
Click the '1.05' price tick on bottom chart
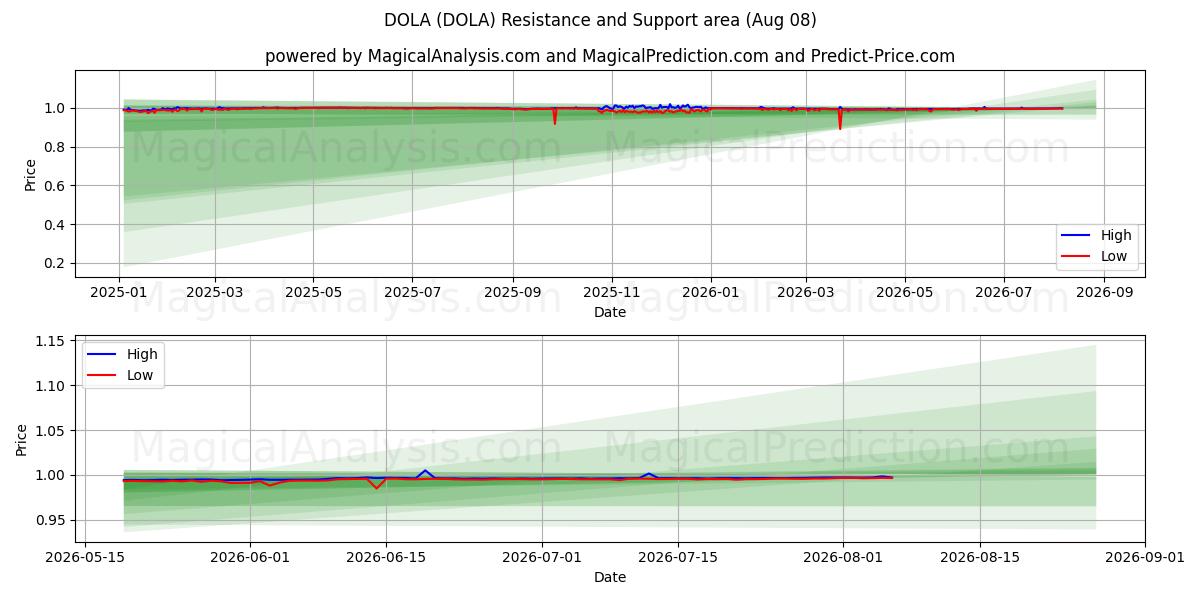tap(52, 431)
